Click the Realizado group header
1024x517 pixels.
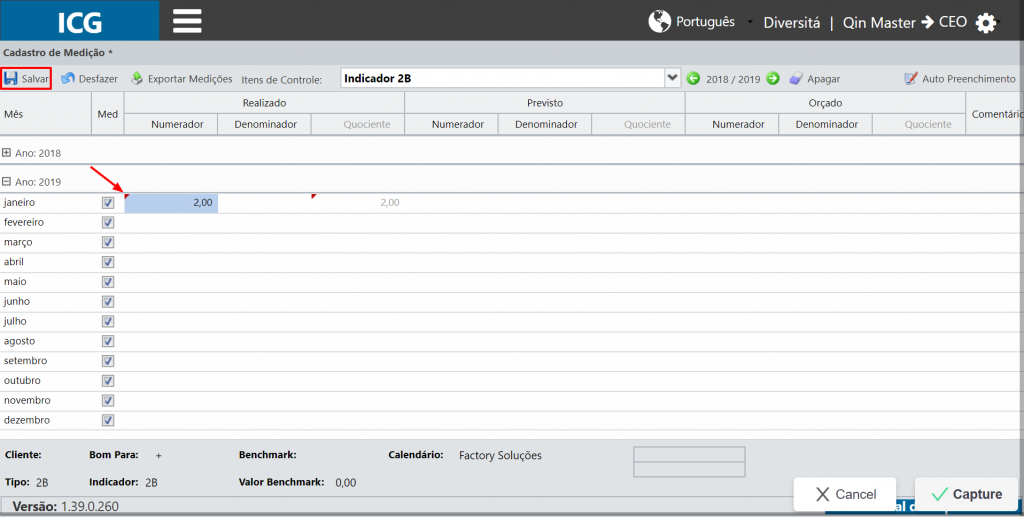click(264, 103)
